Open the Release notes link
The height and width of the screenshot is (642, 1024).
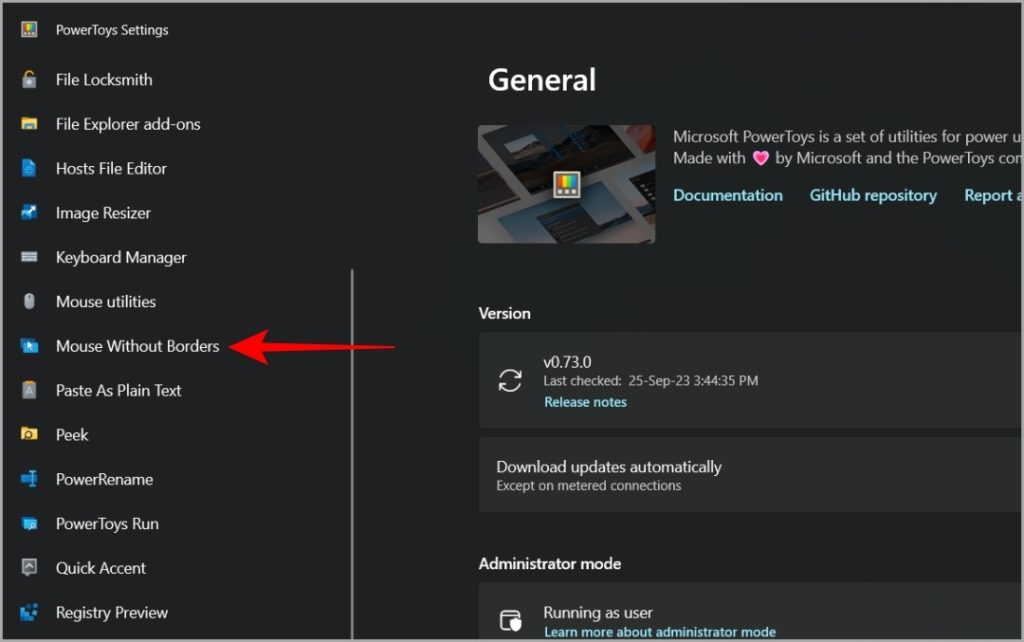coord(585,402)
